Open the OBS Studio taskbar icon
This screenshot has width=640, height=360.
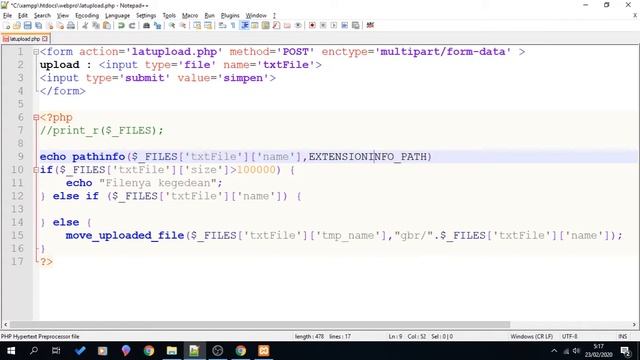[x=218, y=351]
